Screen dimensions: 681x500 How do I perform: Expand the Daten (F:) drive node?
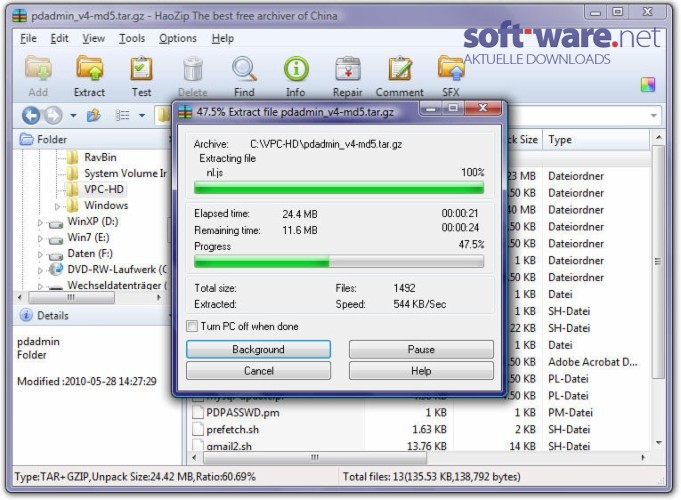pyautogui.click(x=40, y=255)
